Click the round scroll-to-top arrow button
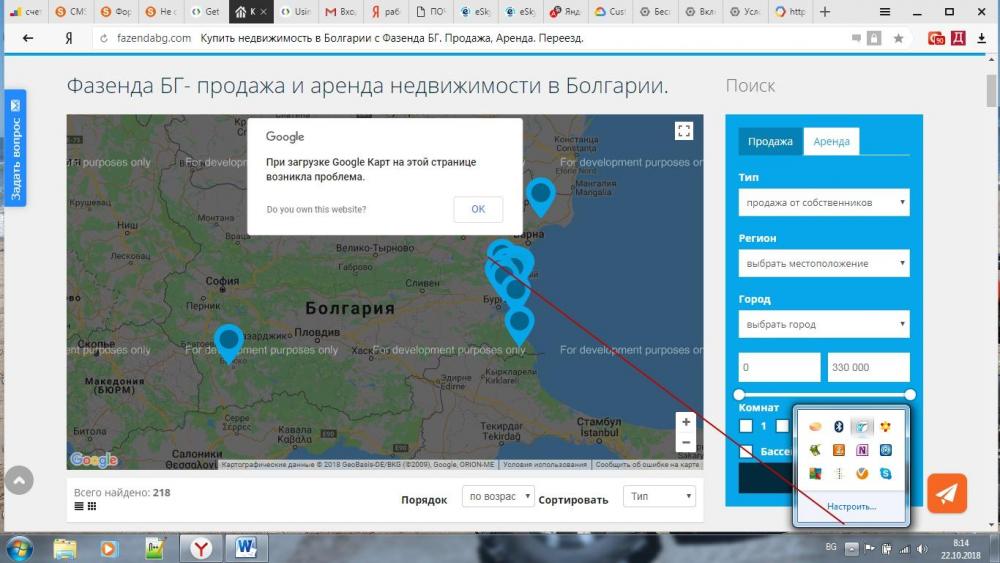Screen dimensions: 1000x563 [x=19, y=480]
